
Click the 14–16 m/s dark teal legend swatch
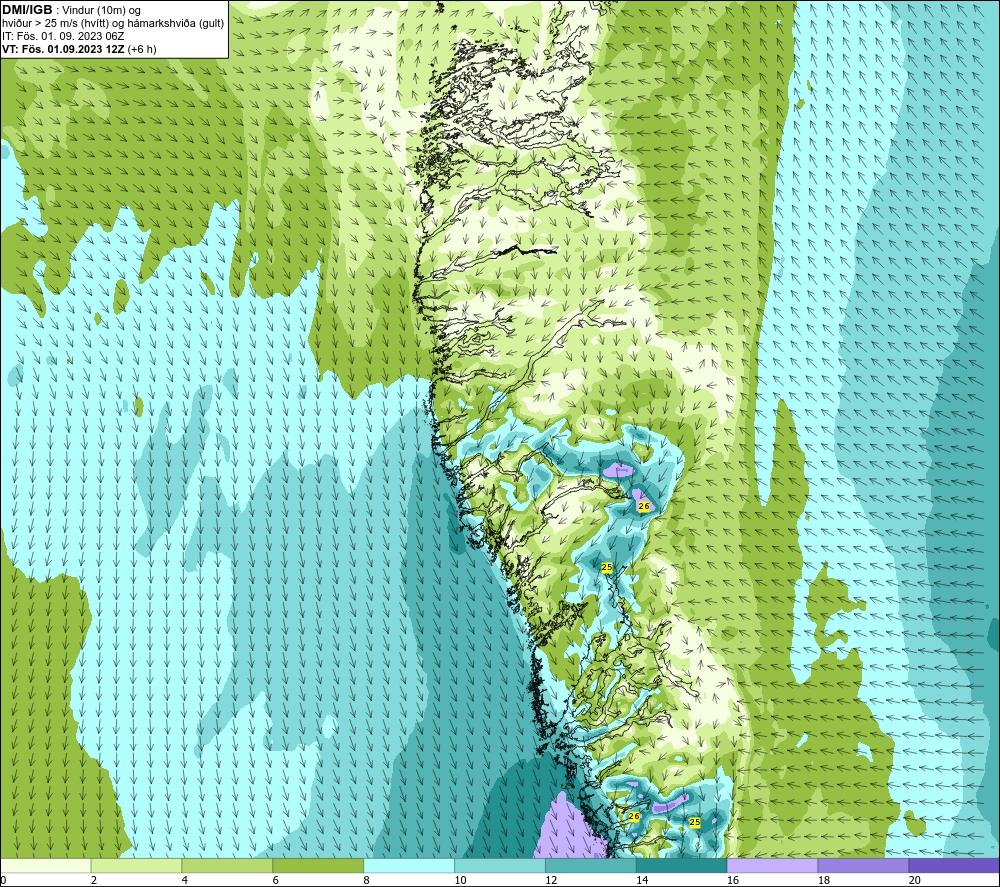pyautogui.click(x=682, y=866)
